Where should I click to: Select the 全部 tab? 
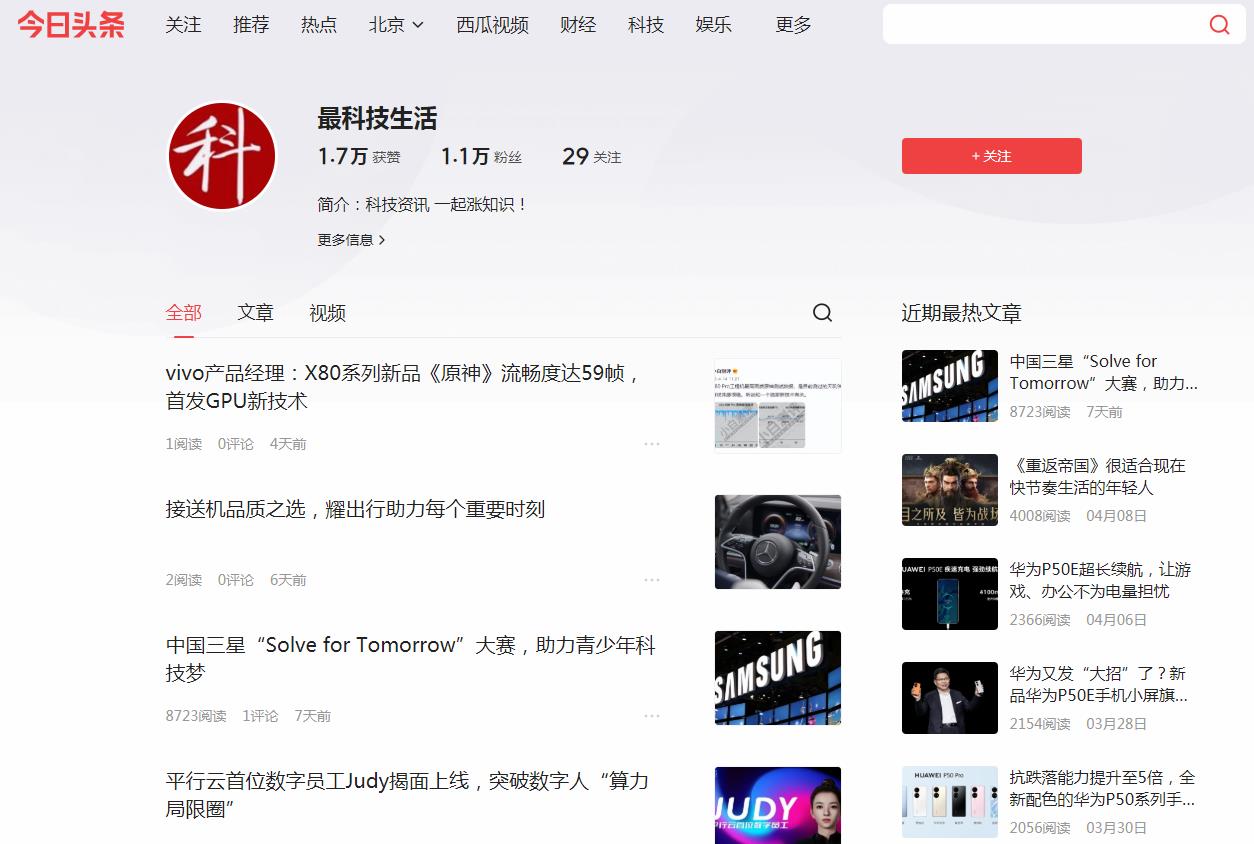[183, 313]
